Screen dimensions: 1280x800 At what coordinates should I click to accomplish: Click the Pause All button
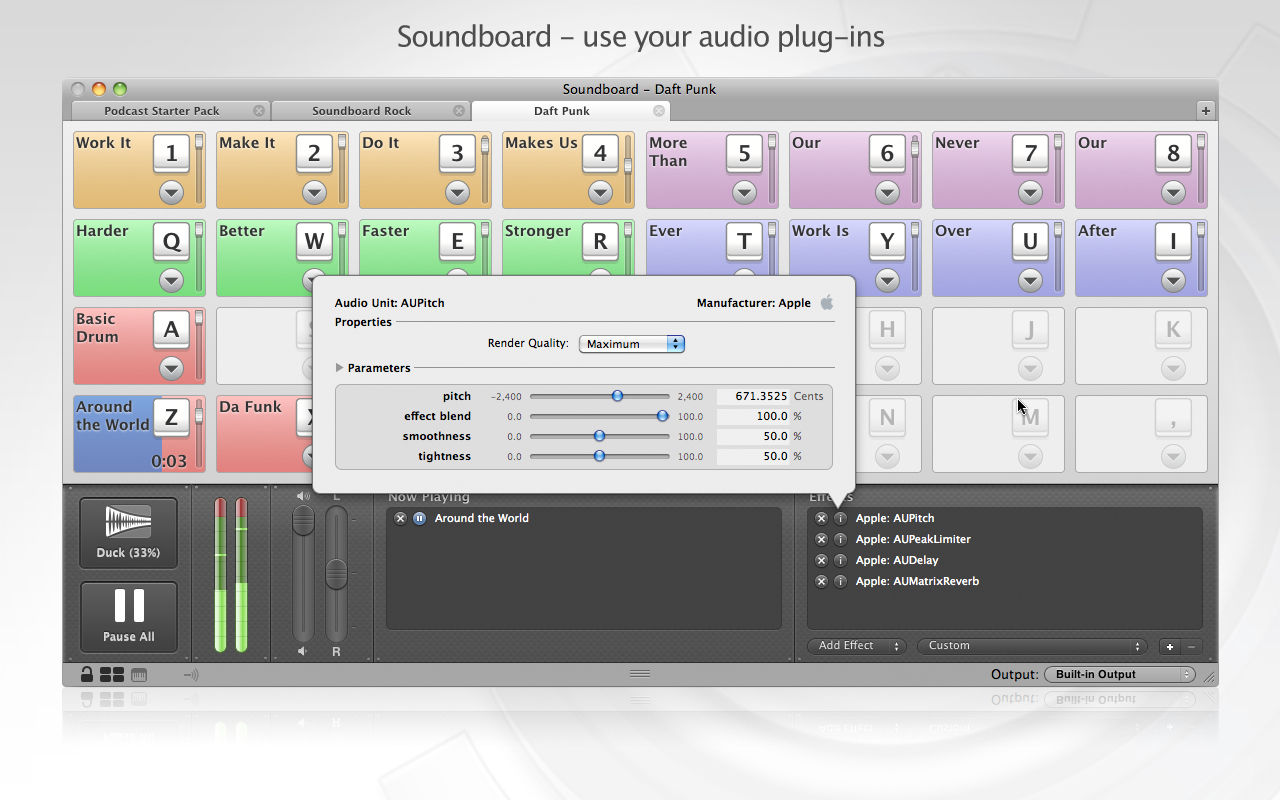[128, 617]
